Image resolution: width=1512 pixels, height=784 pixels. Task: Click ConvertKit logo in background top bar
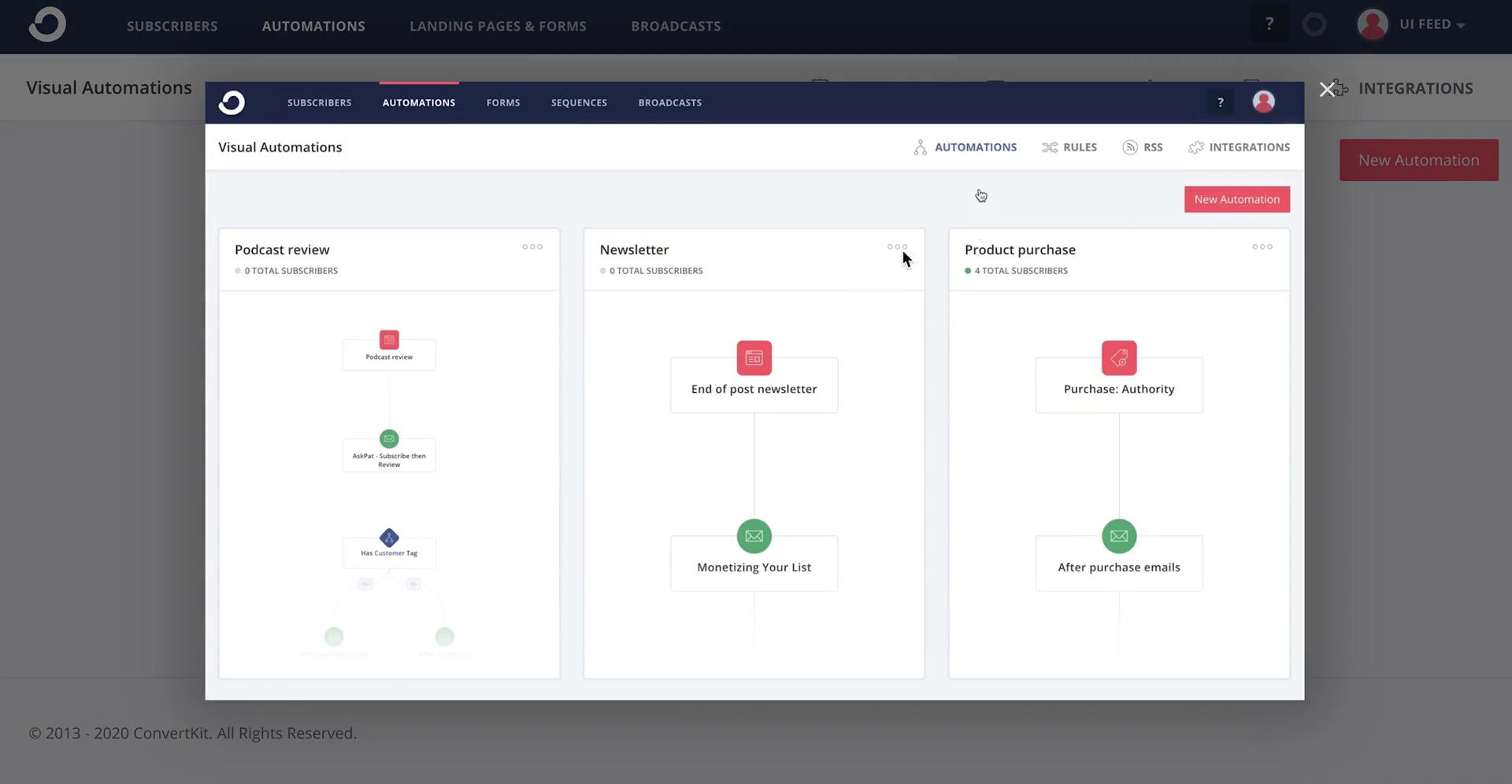pyautogui.click(x=47, y=24)
